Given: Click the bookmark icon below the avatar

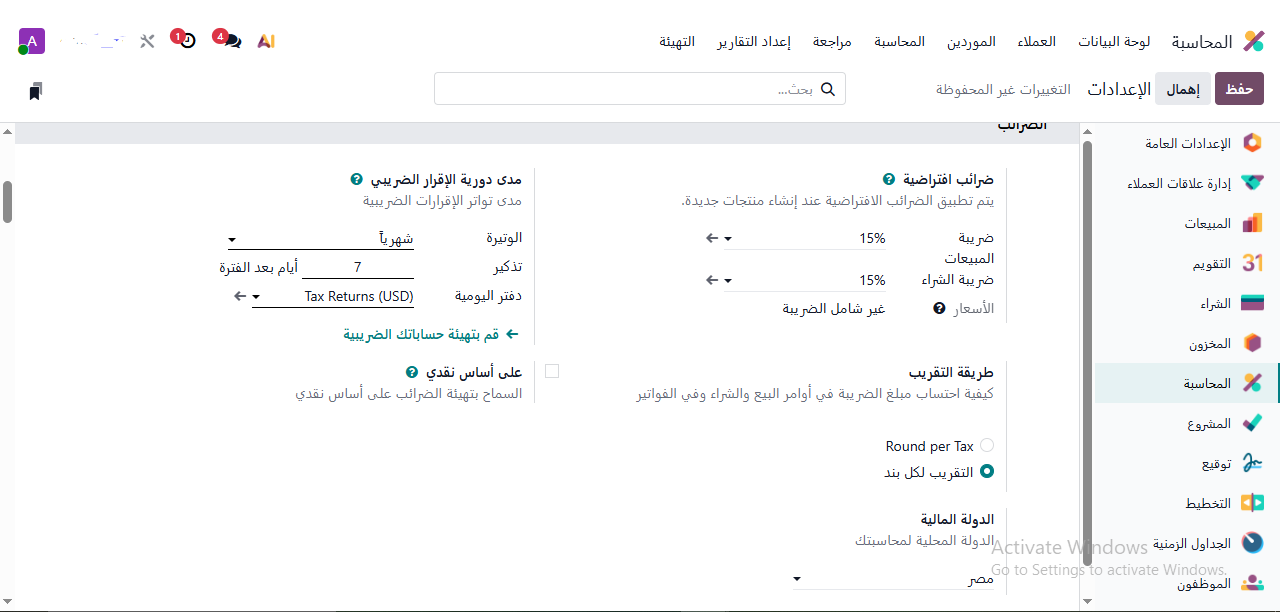Looking at the screenshot, I should click(35, 92).
